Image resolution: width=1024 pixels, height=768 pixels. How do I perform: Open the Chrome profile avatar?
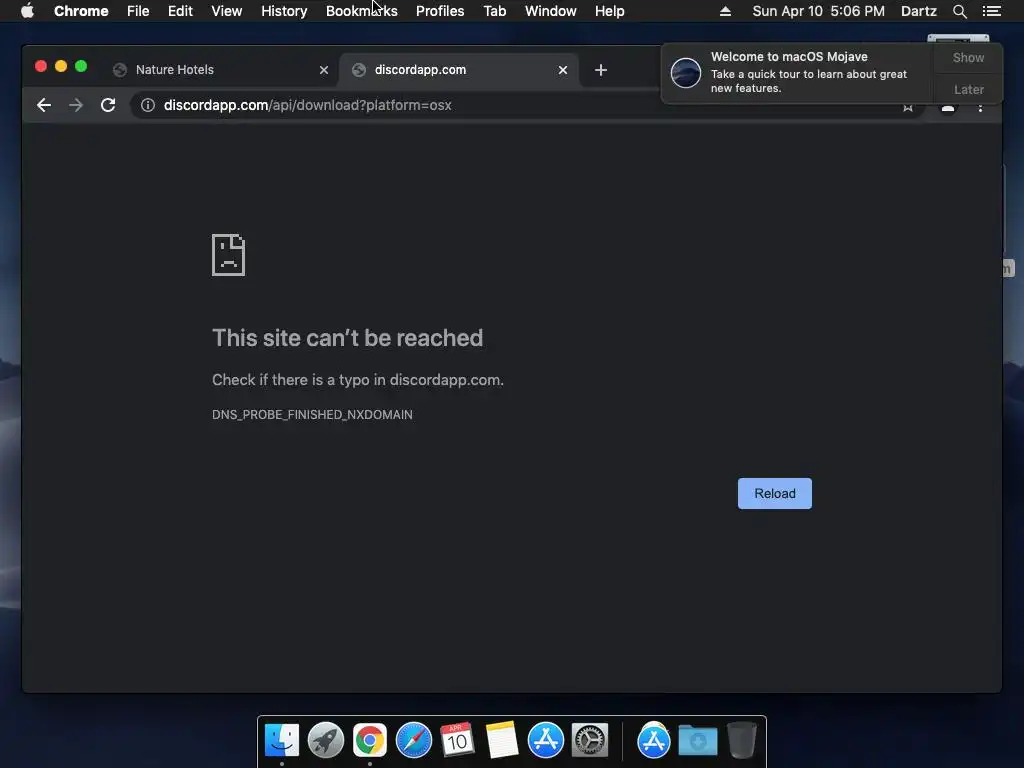click(x=948, y=107)
